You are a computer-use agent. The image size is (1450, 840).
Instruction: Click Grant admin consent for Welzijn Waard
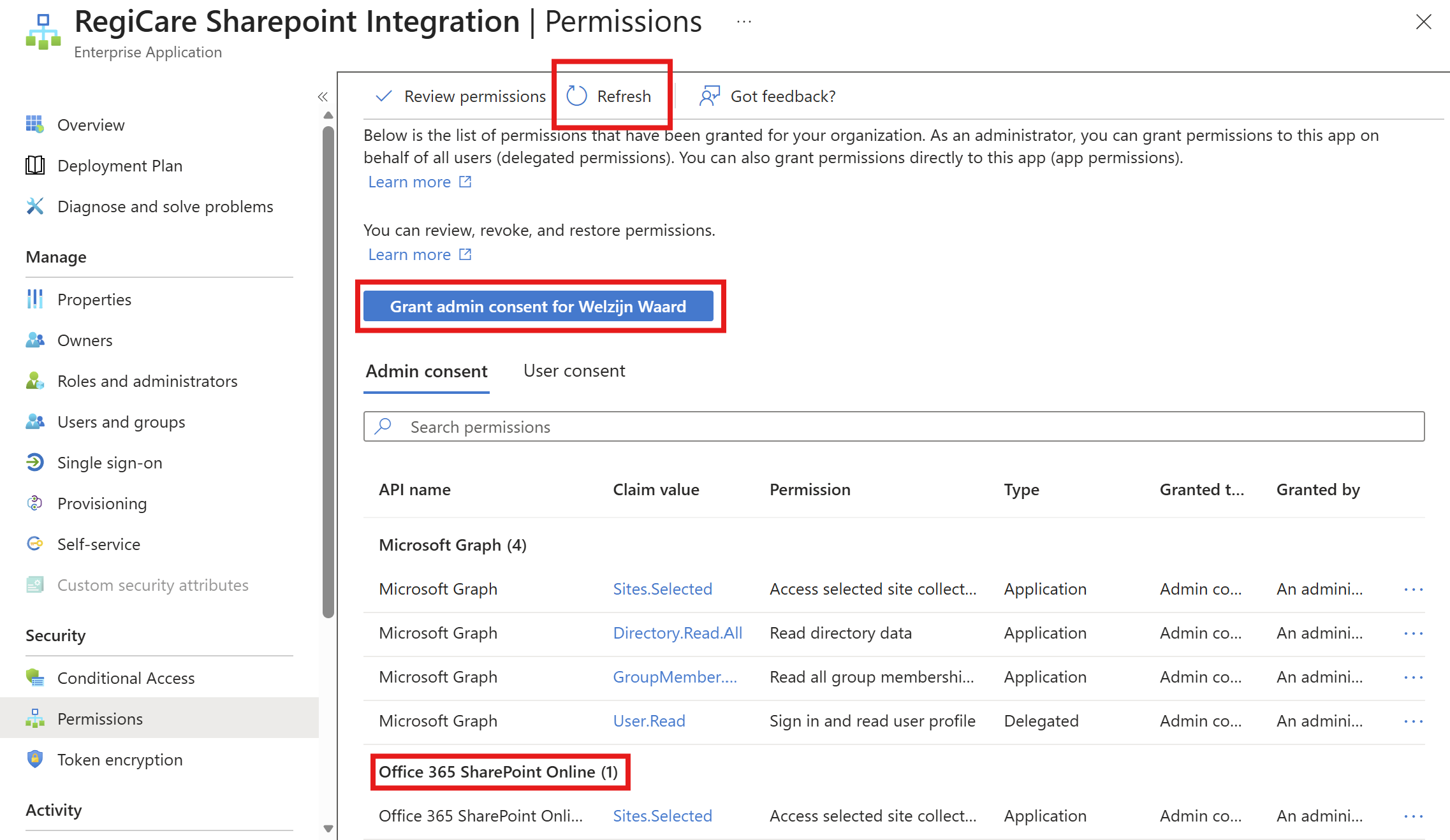(x=538, y=307)
